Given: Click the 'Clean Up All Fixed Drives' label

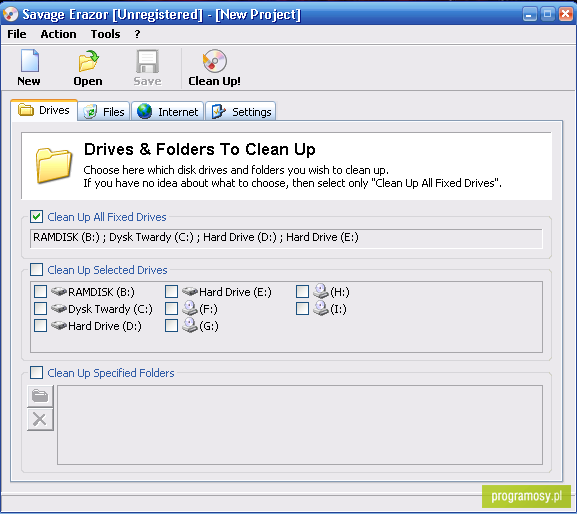Looking at the screenshot, I should (x=107, y=217).
